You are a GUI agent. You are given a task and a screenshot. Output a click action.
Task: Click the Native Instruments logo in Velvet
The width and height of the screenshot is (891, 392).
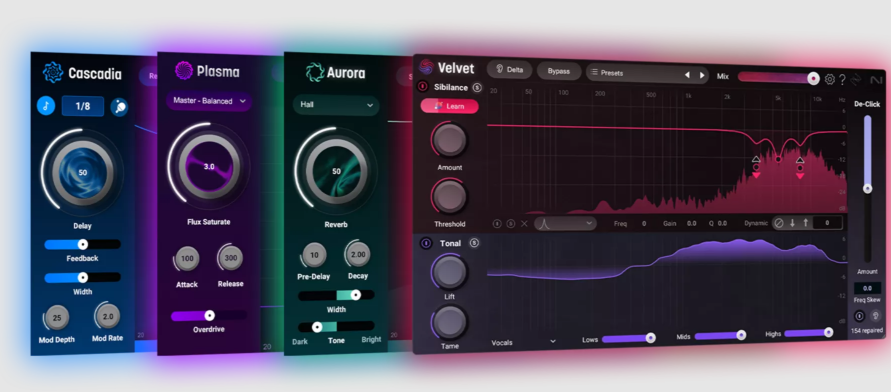pos(875,80)
